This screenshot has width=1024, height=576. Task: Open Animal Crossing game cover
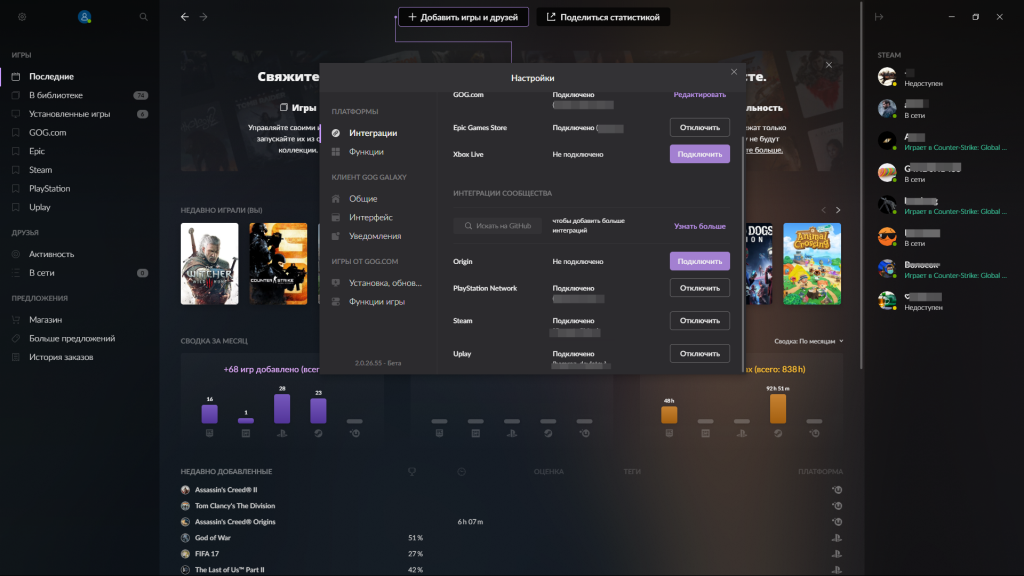(812, 264)
